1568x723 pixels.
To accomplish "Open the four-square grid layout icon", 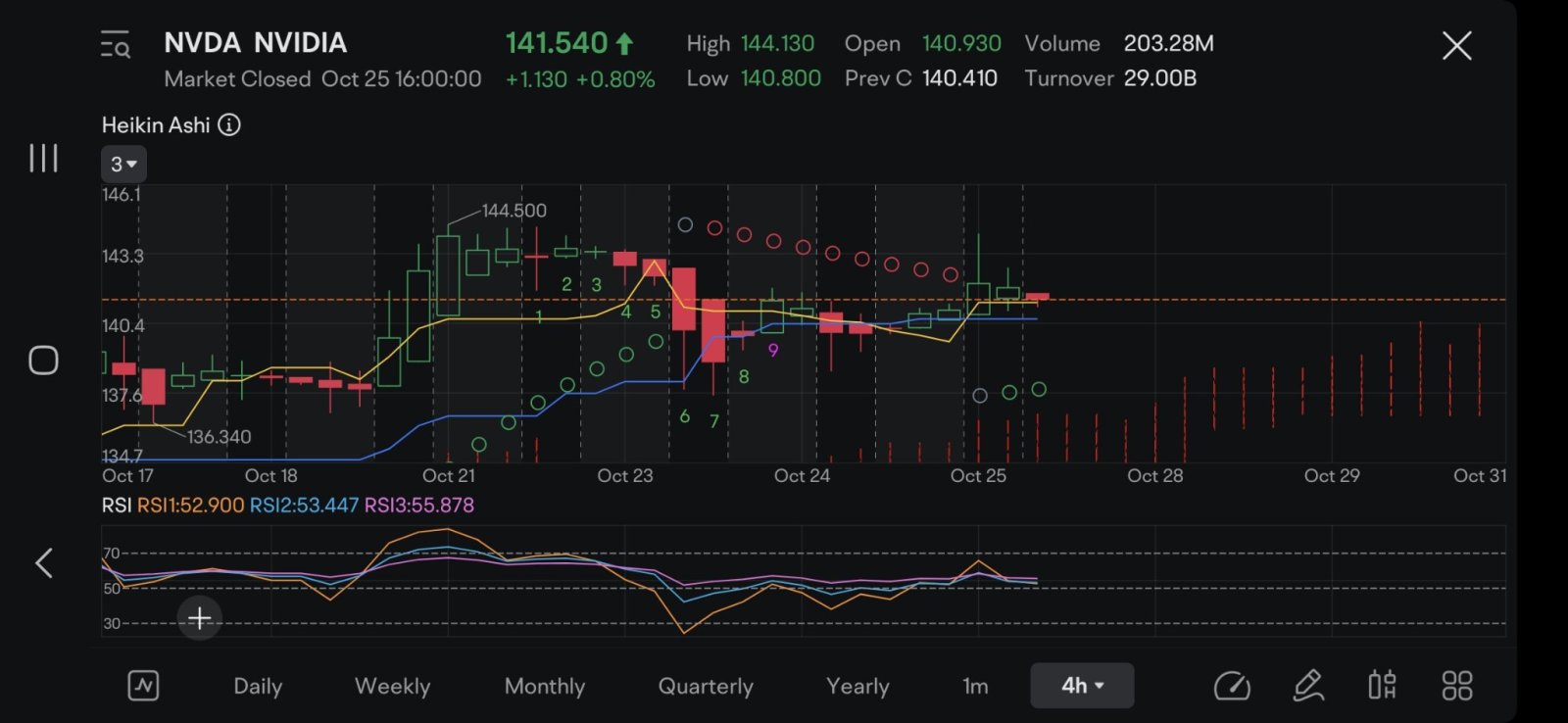I will pyautogui.click(x=1457, y=686).
